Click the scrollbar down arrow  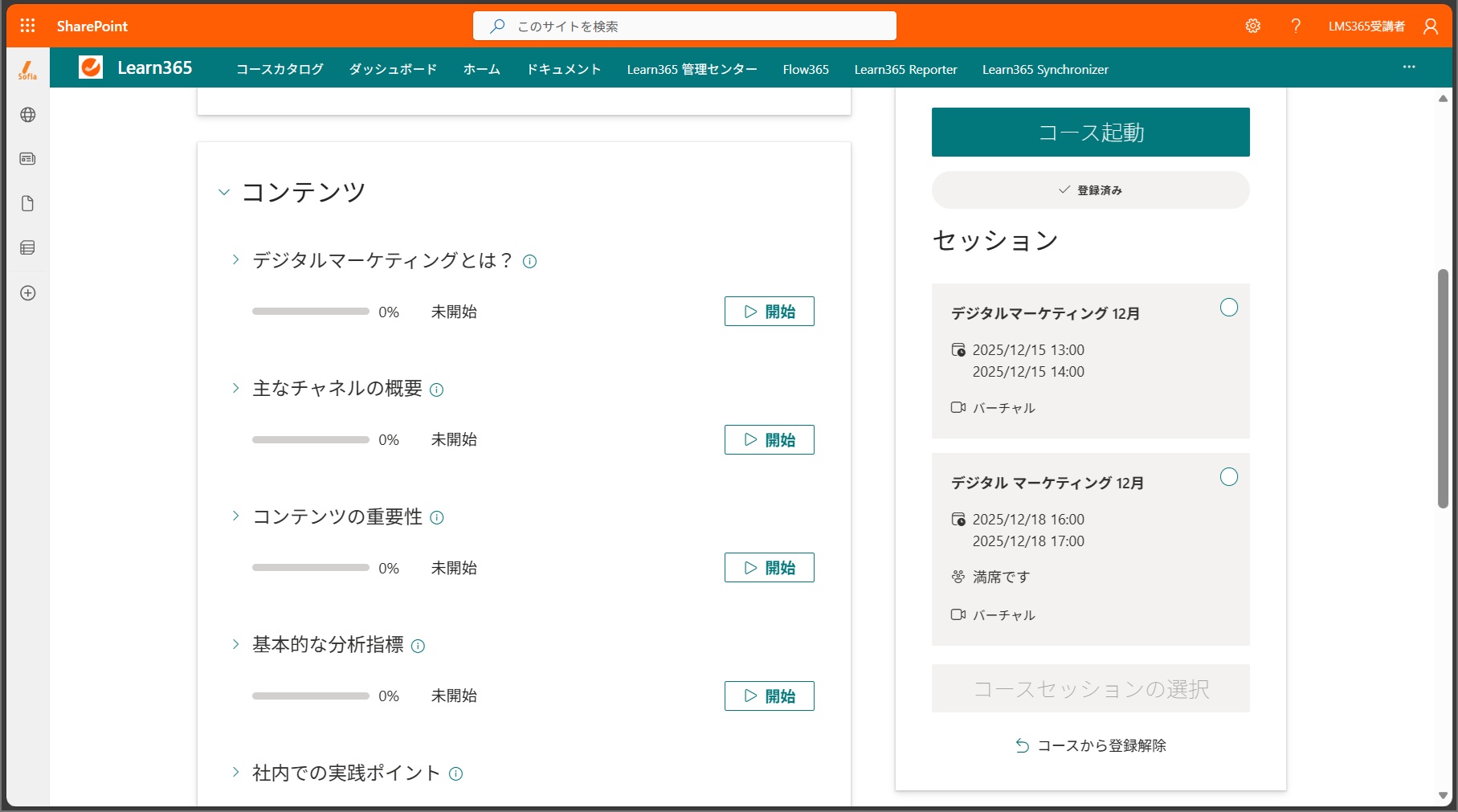click(1443, 796)
